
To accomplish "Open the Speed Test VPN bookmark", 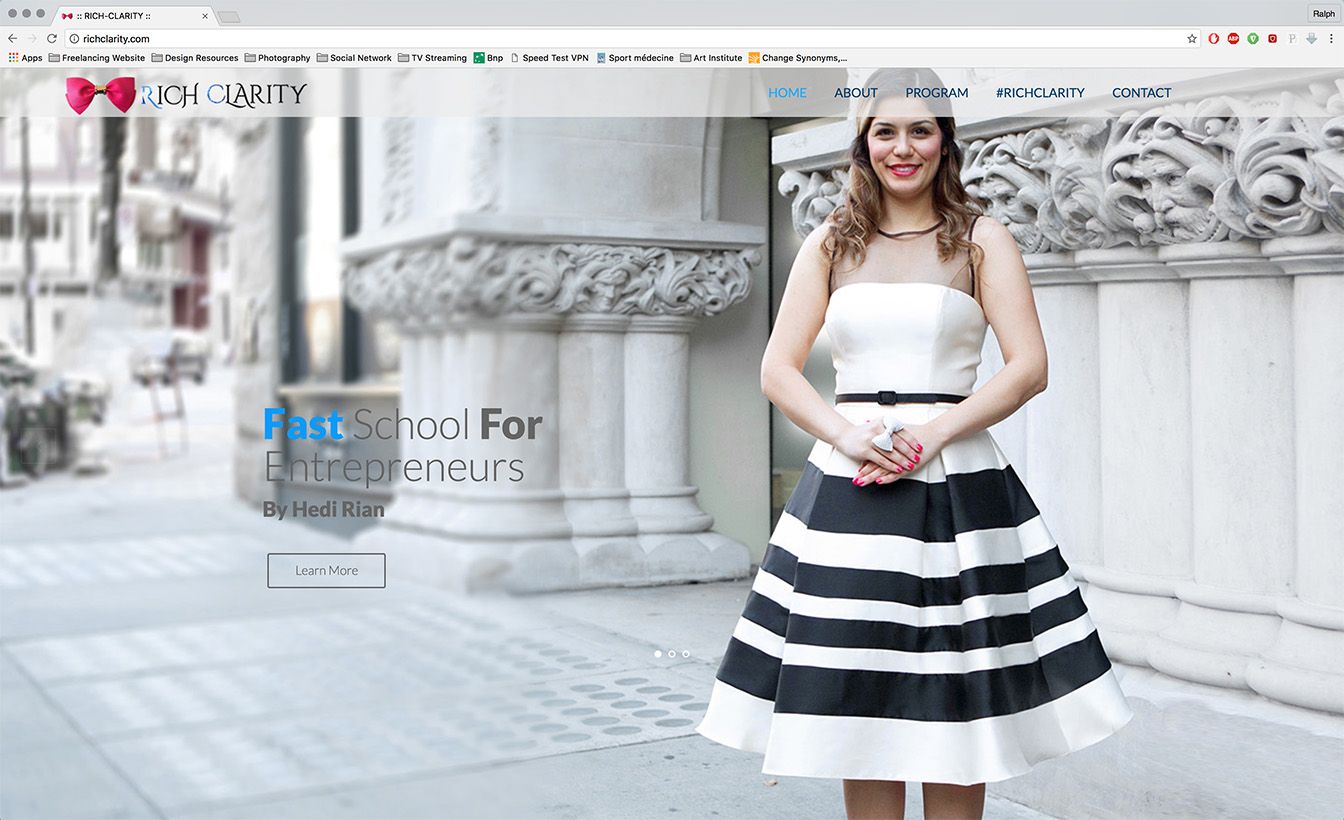I will pyautogui.click(x=549, y=58).
